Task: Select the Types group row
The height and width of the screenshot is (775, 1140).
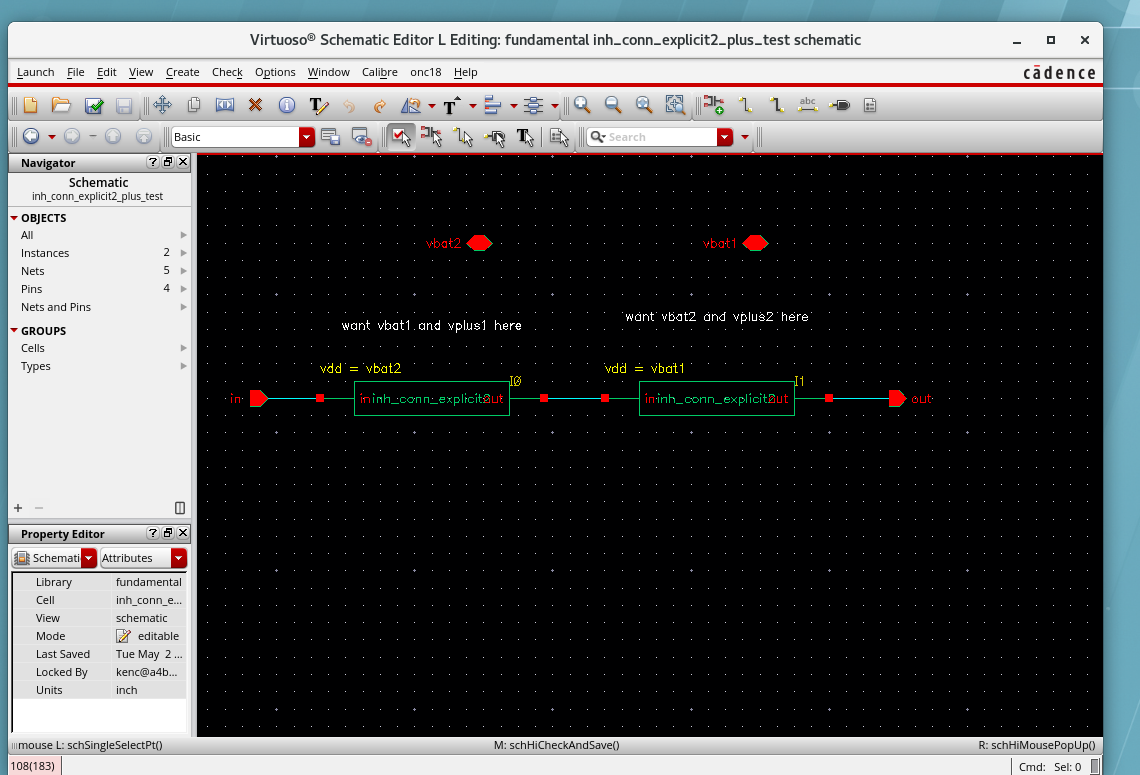Action: 100,366
